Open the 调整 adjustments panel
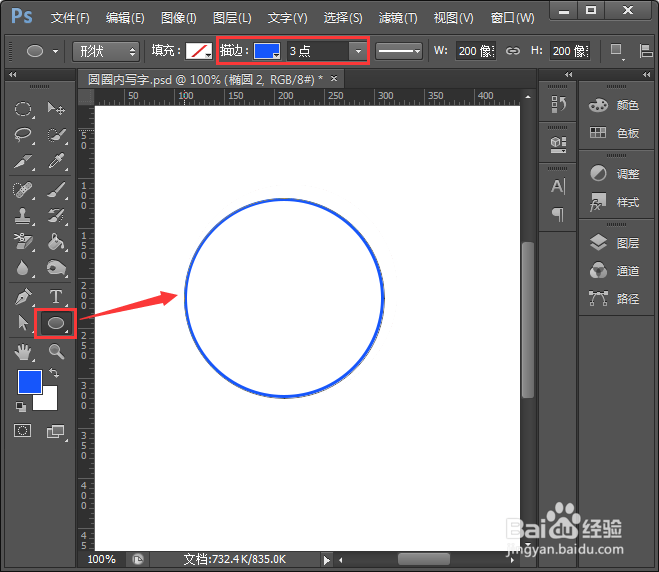 tap(614, 174)
